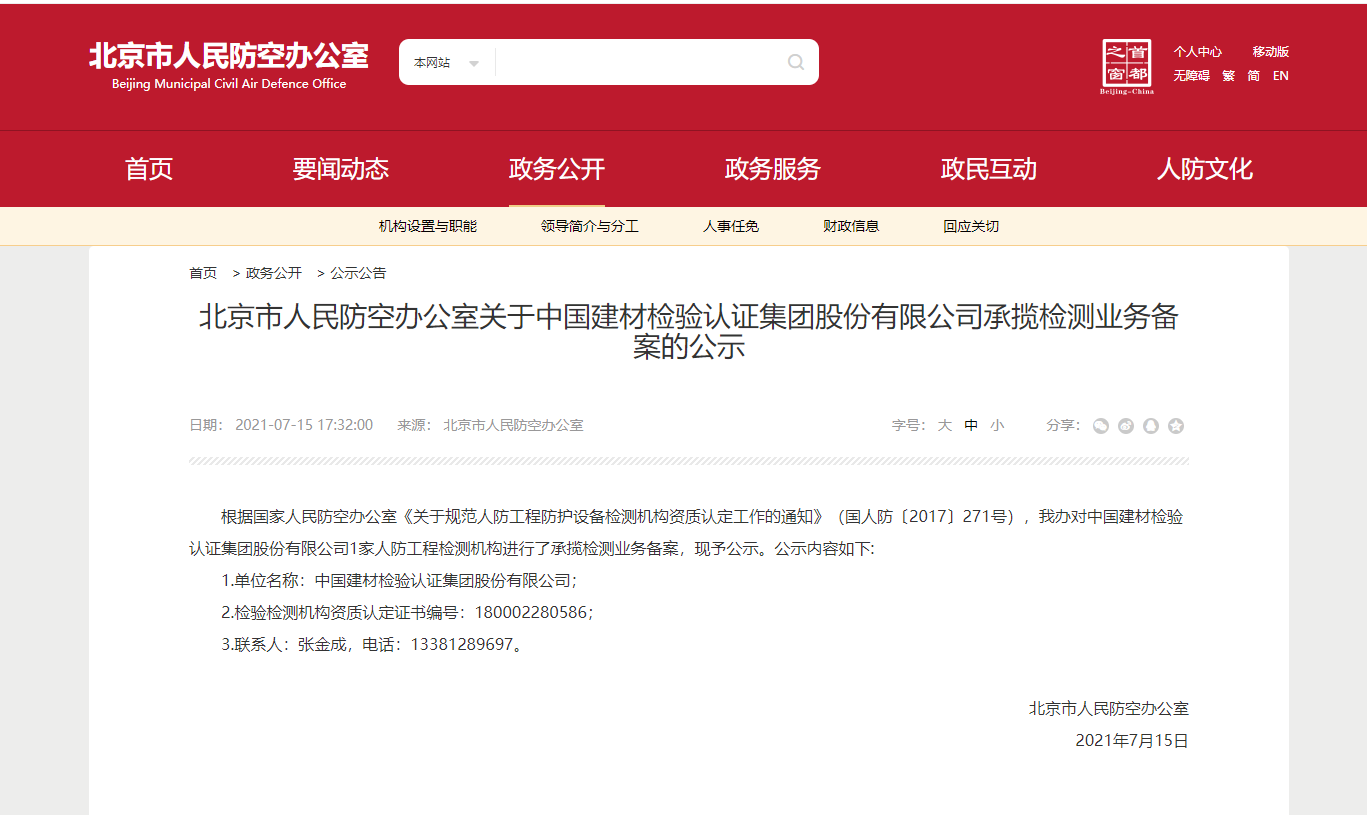
Task: Click 政务公开 in the breadcrumb
Action: 274,273
